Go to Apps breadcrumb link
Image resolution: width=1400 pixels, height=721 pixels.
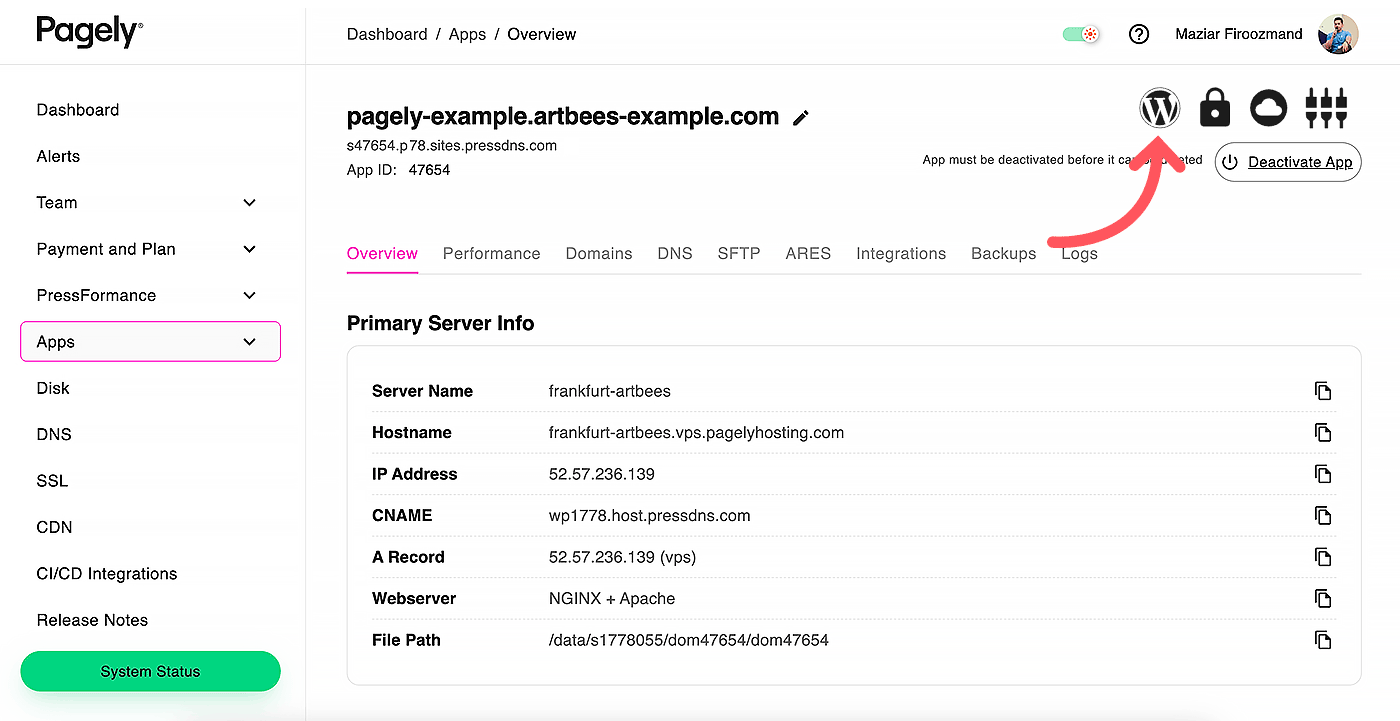[467, 34]
